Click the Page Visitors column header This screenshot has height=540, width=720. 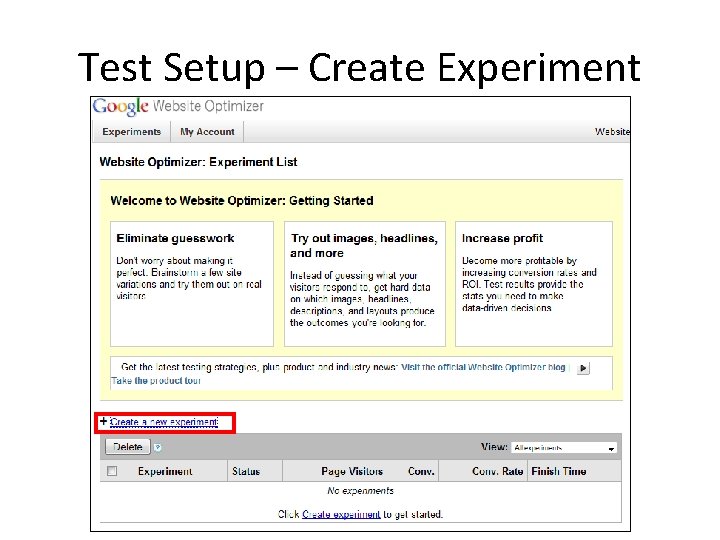coord(352,472)
